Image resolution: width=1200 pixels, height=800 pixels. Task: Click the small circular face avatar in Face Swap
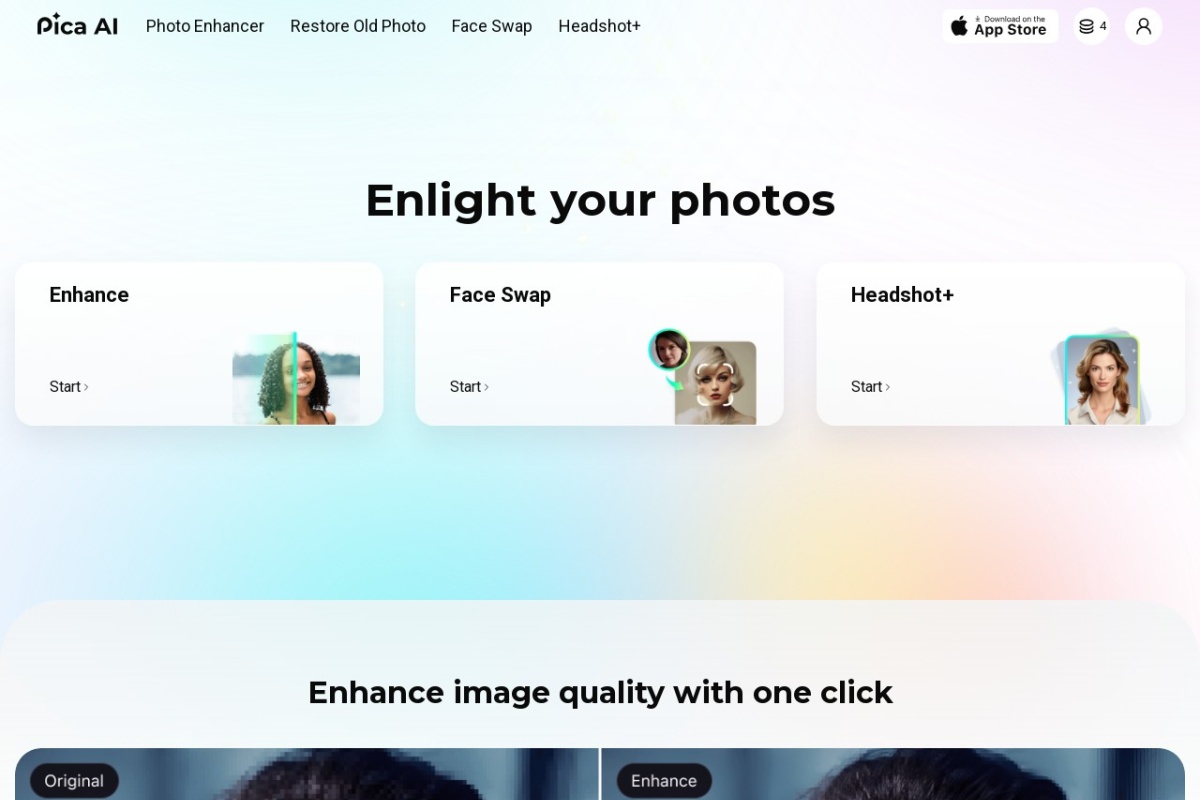pyautogui.click(x=668, y=349)
